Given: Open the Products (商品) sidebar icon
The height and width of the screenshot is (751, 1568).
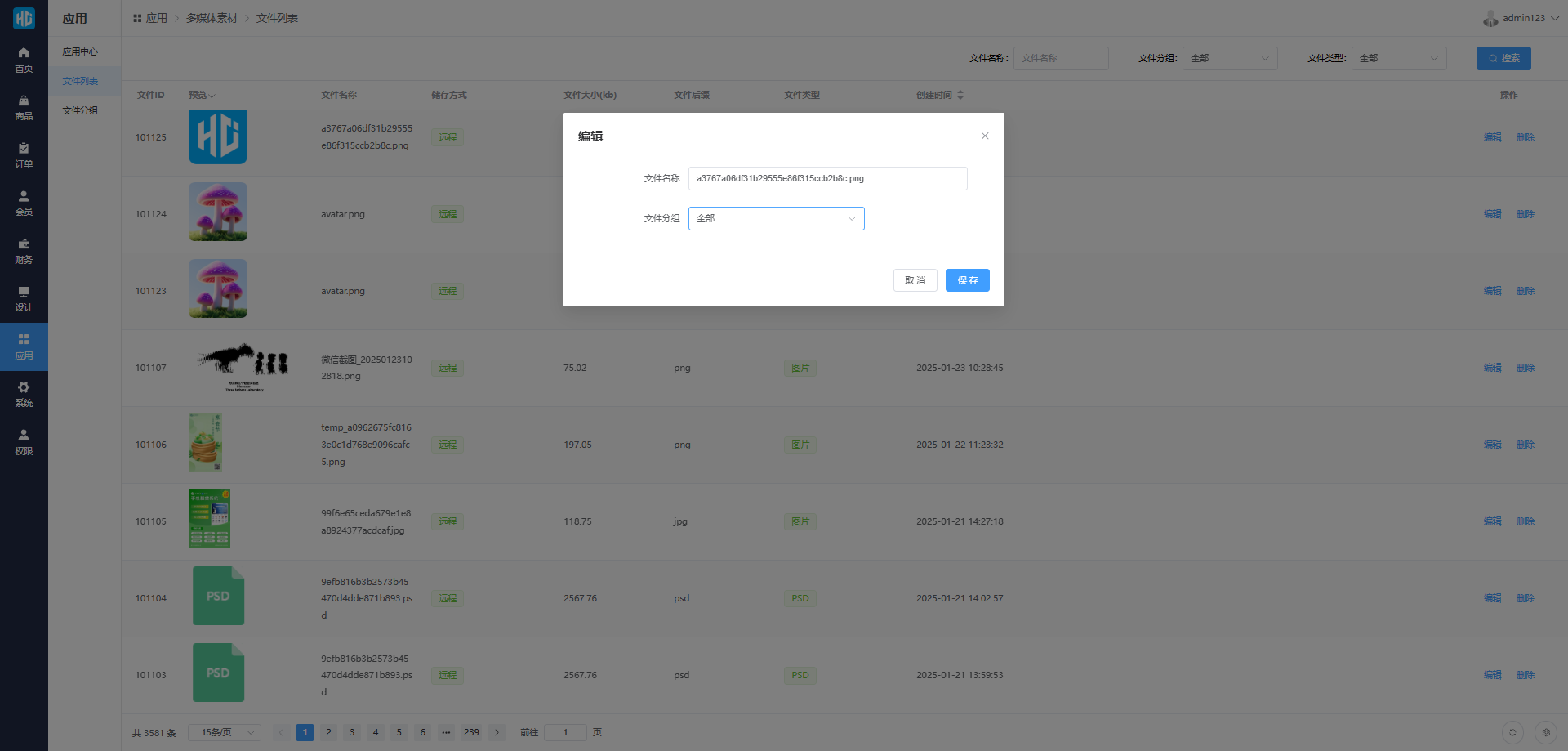Looking at the screenshot, I should (x=24, y=101).
